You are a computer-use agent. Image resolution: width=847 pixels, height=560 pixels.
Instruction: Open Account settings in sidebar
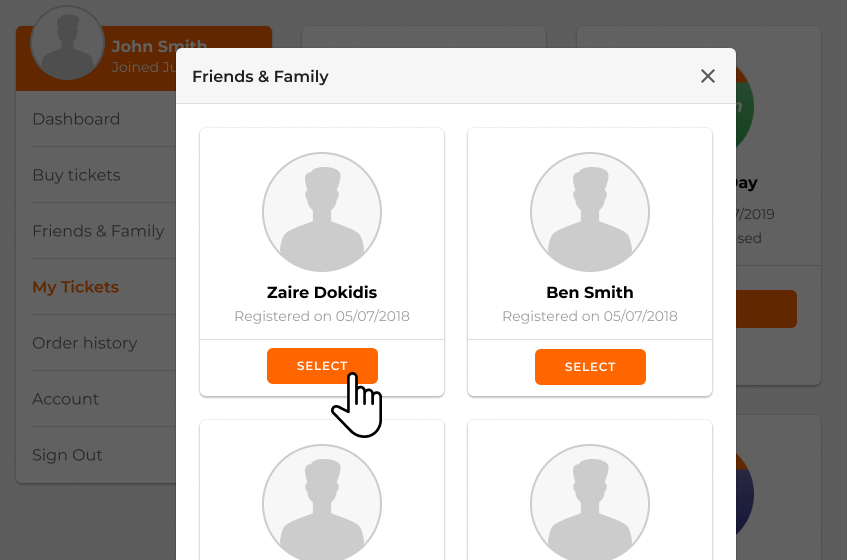(65, 399)
